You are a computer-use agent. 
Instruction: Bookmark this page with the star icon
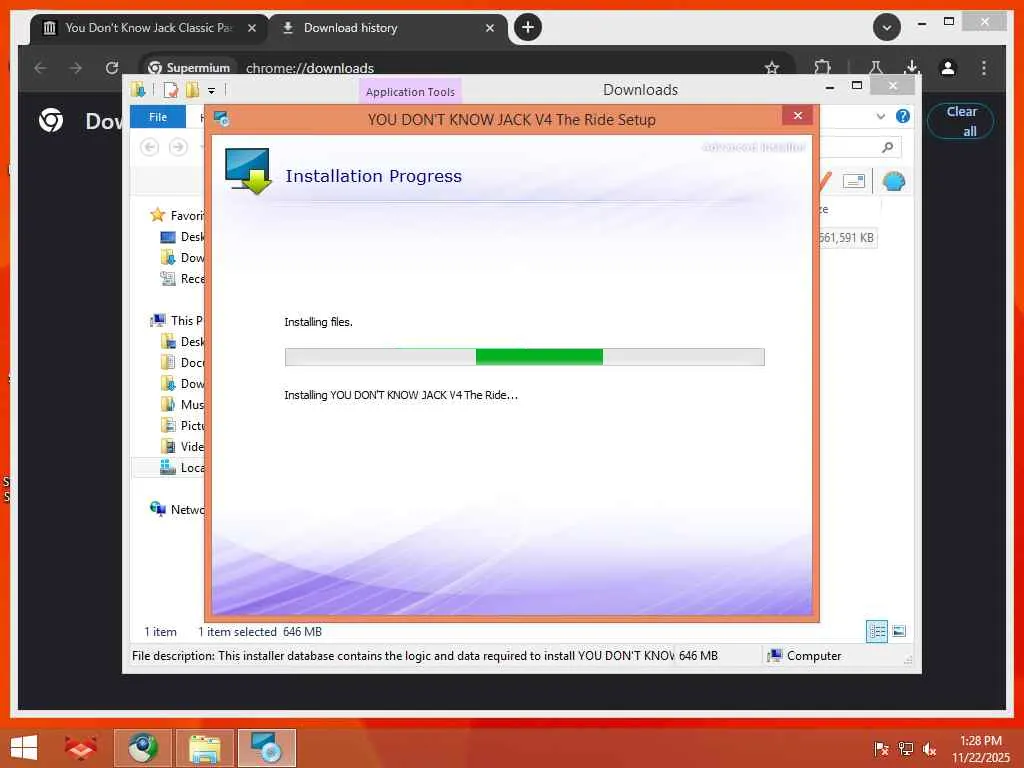click(772, 68)
